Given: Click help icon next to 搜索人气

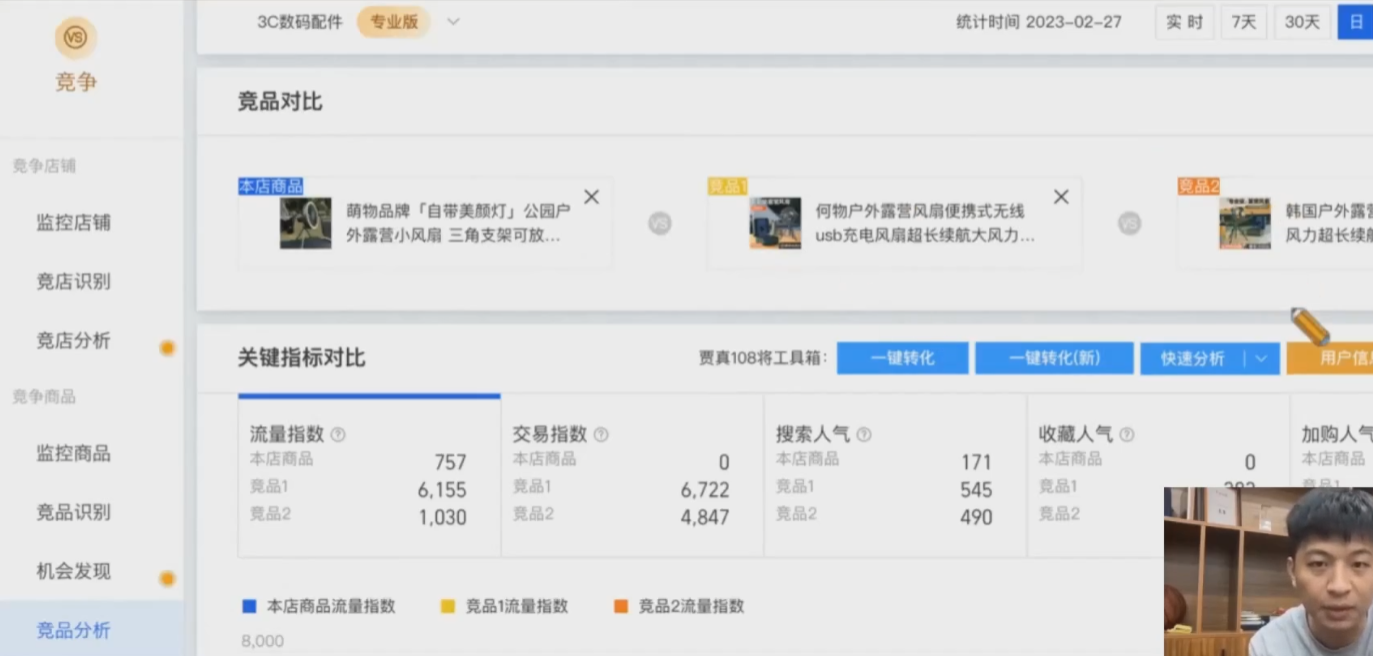Looking at the screenshot, I should click(864, 435).
